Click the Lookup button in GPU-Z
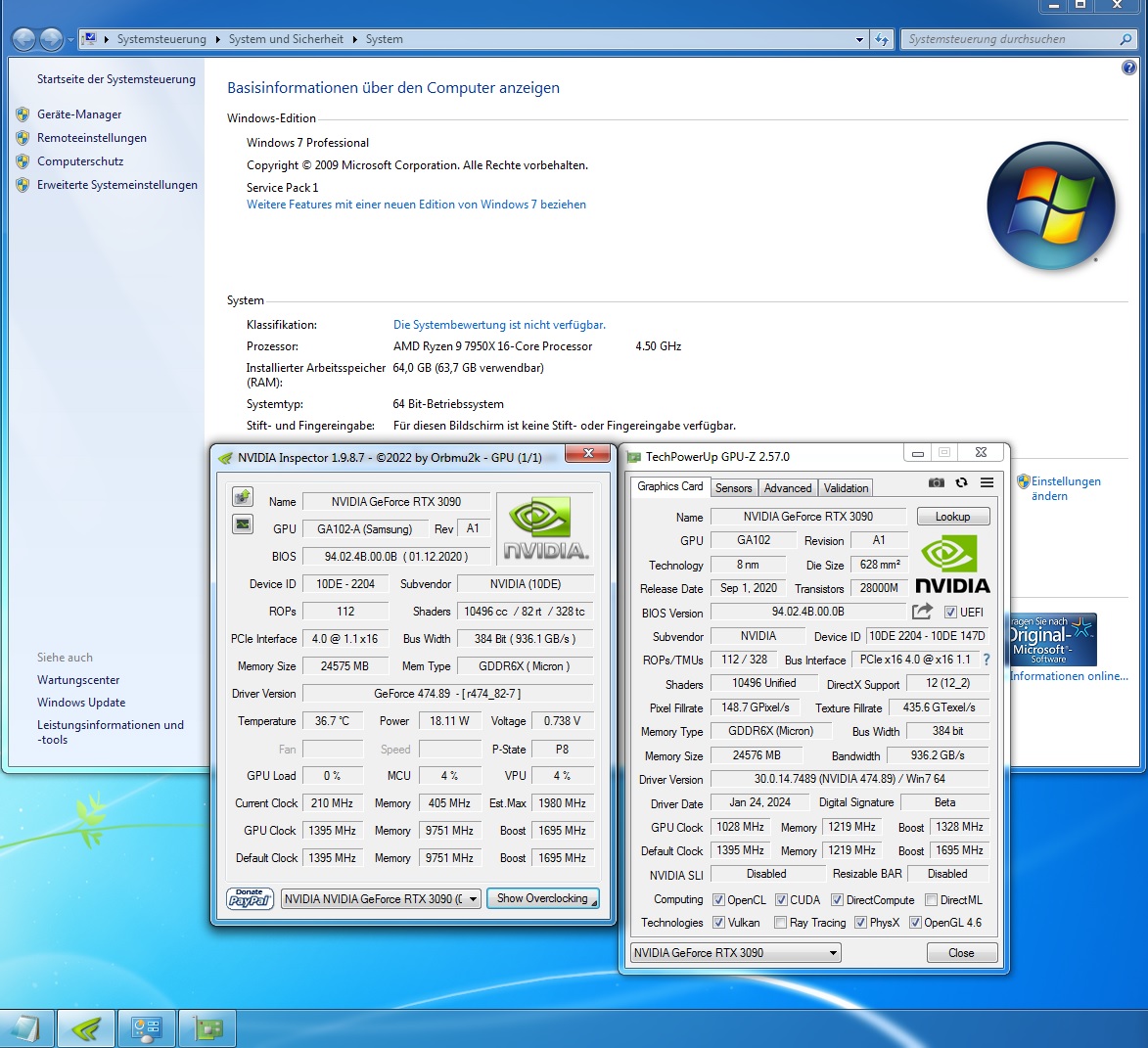 [x=952, y=516]
